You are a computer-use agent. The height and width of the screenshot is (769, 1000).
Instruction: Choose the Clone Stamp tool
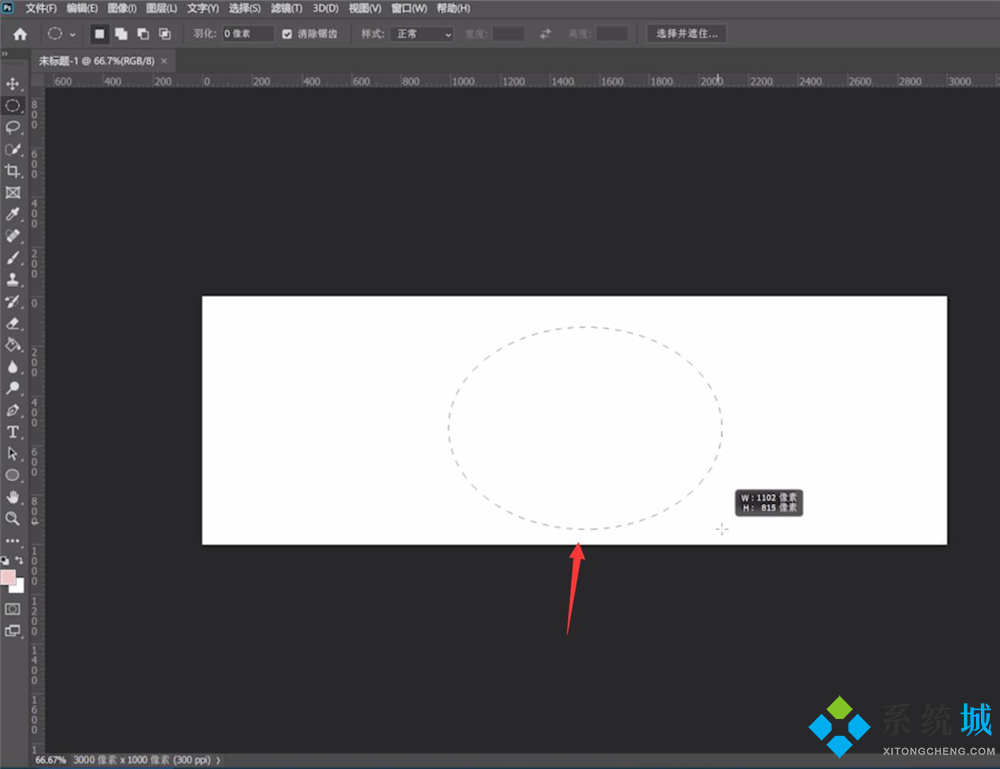13,279
